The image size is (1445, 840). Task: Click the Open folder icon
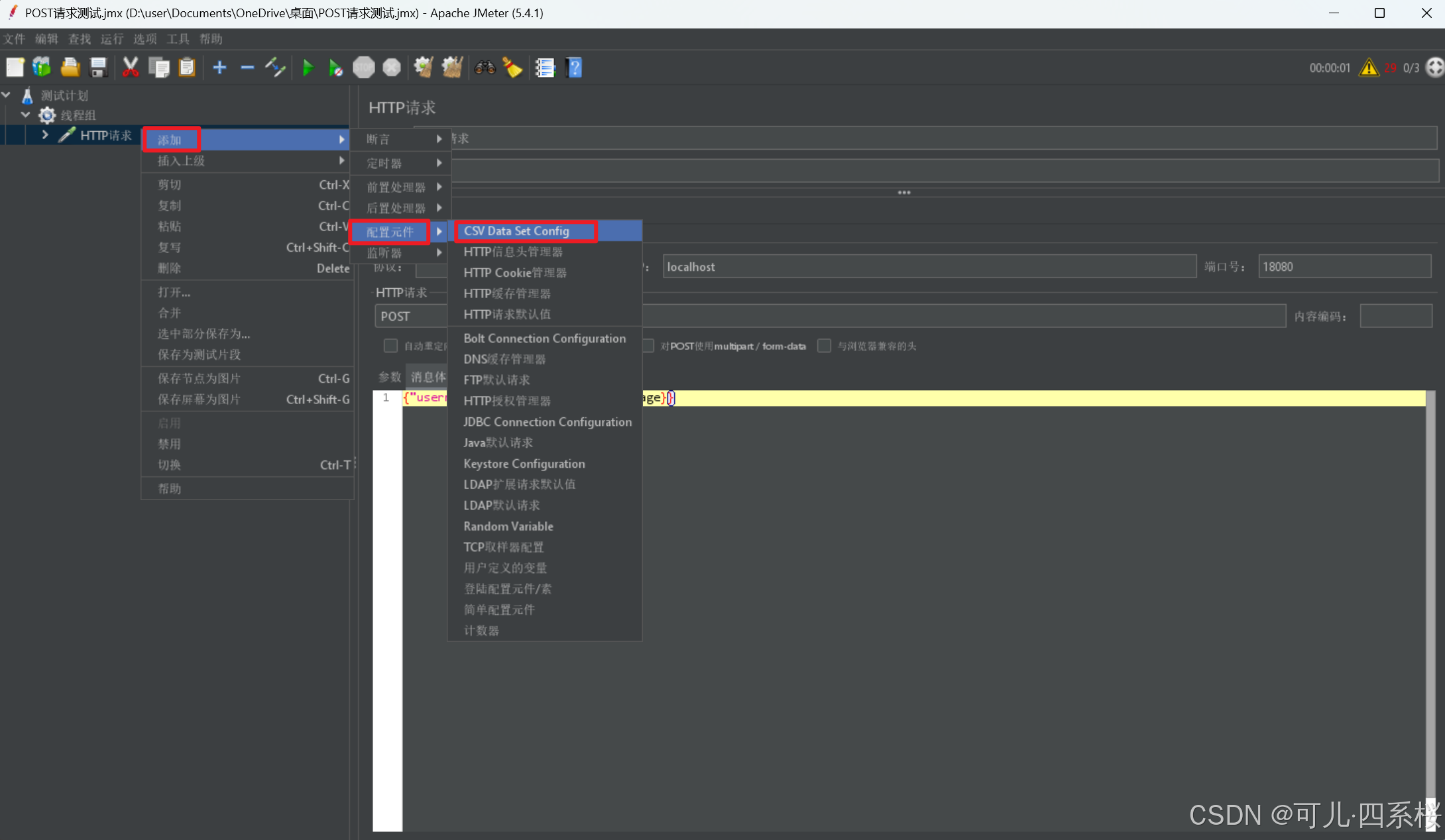70,68
